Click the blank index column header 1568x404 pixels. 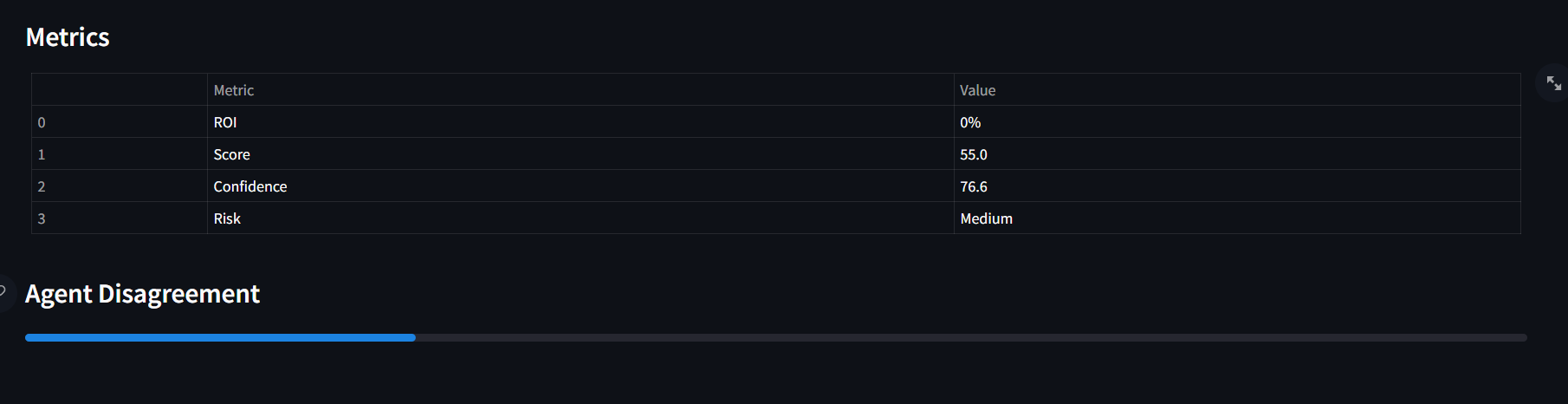click(120, 90)
